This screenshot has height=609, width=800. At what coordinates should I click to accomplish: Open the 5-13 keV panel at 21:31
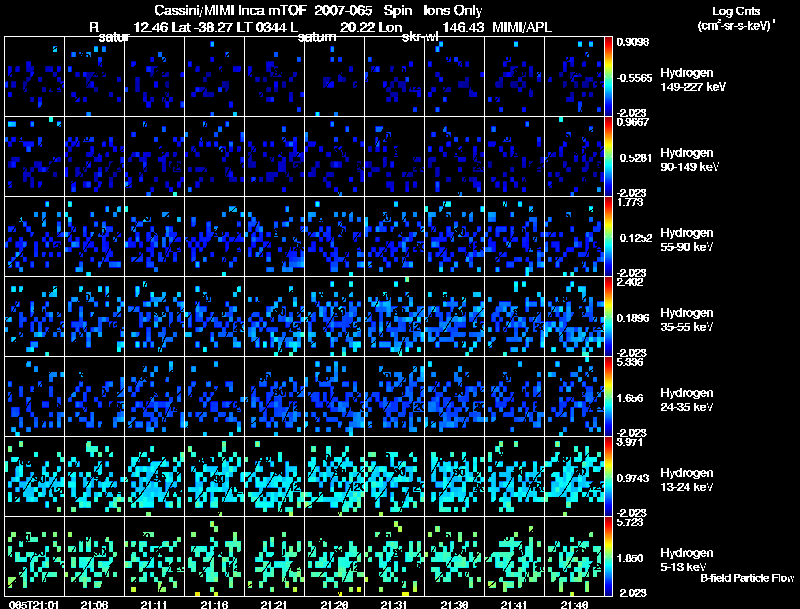tap(394, 557)
